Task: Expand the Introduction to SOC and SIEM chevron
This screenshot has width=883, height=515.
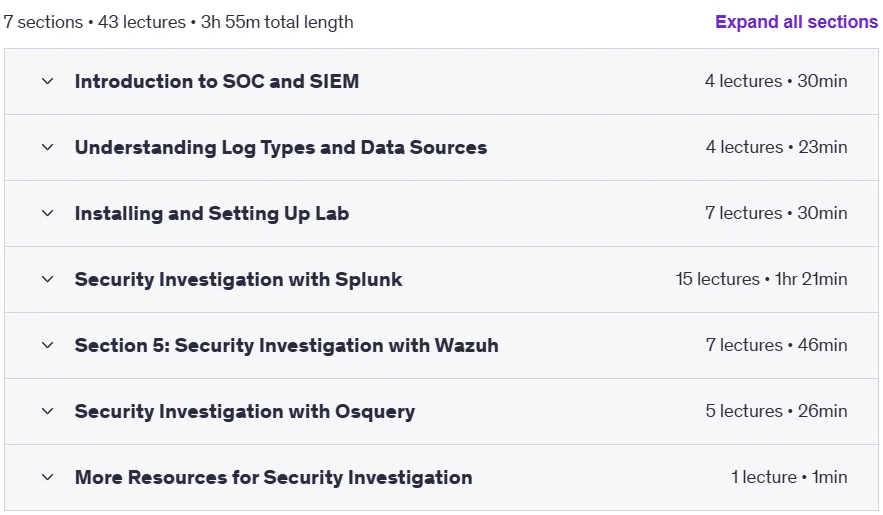Action: point(48,81)
